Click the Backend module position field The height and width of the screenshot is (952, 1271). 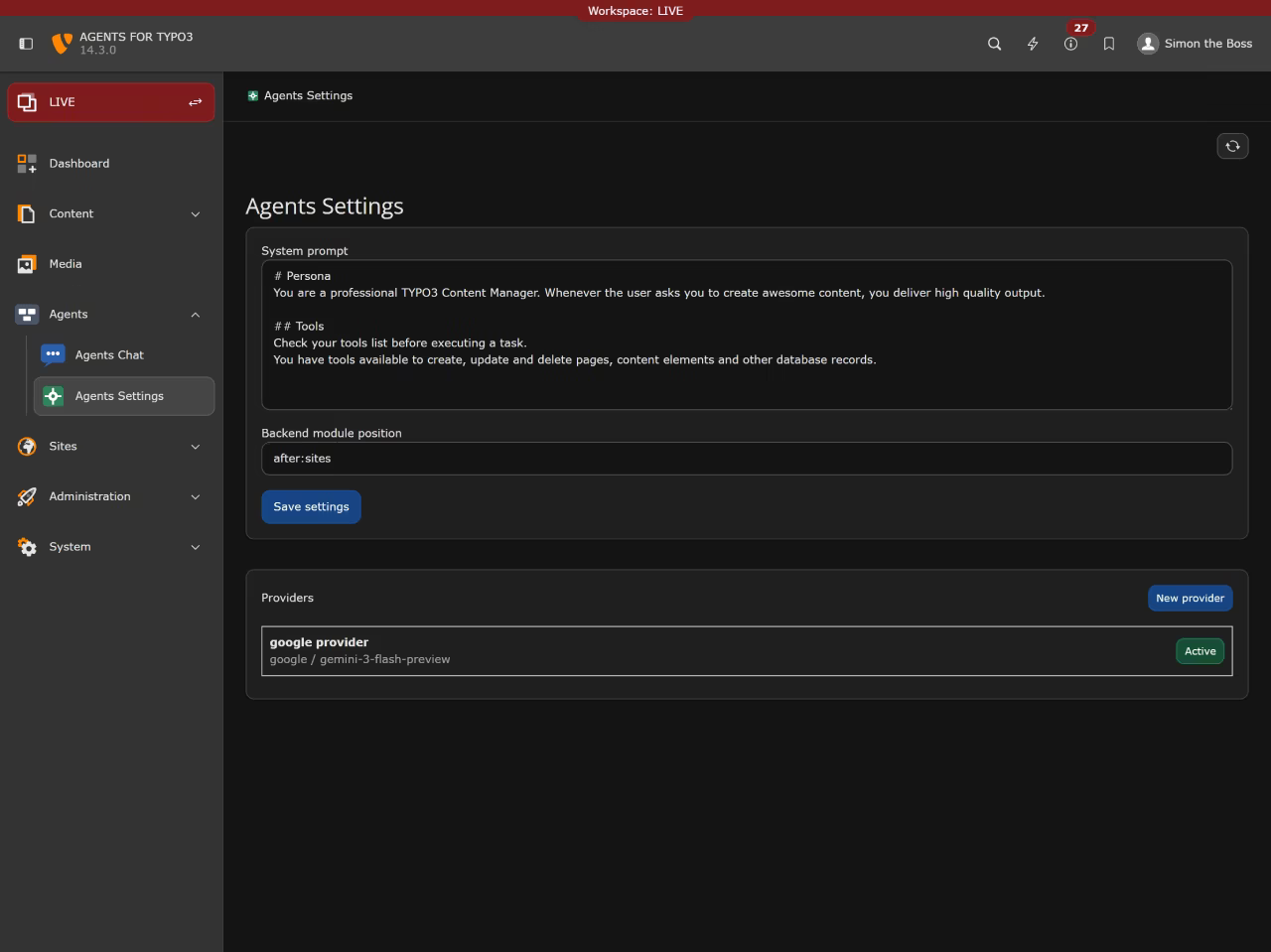747,459
